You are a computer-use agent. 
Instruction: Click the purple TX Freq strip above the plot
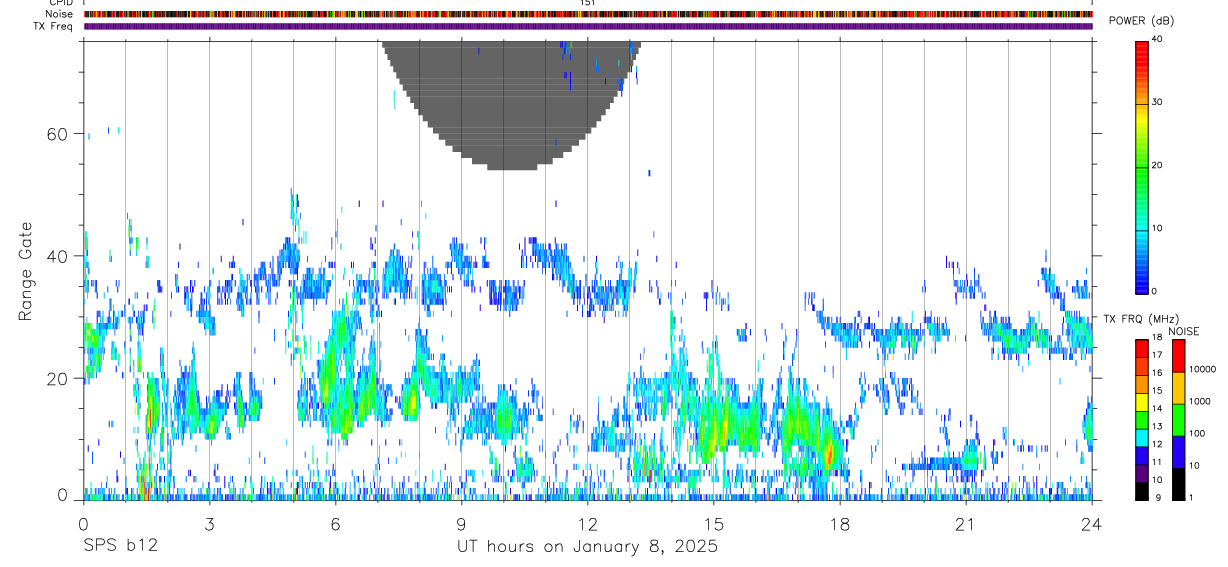(x=588, y=26)
